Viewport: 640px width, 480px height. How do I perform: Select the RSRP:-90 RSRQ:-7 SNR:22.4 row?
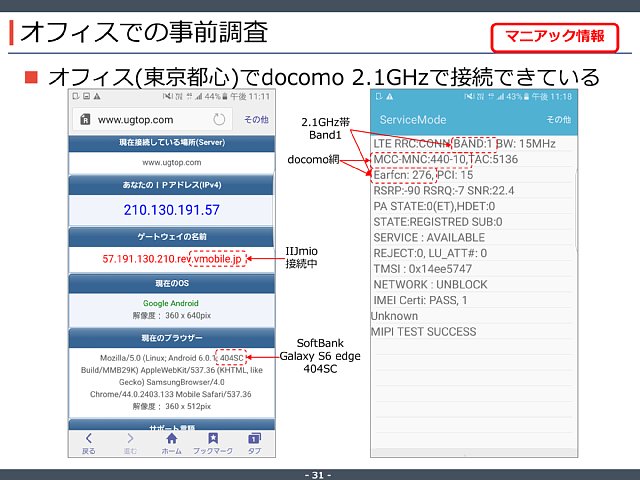point(473,191)
